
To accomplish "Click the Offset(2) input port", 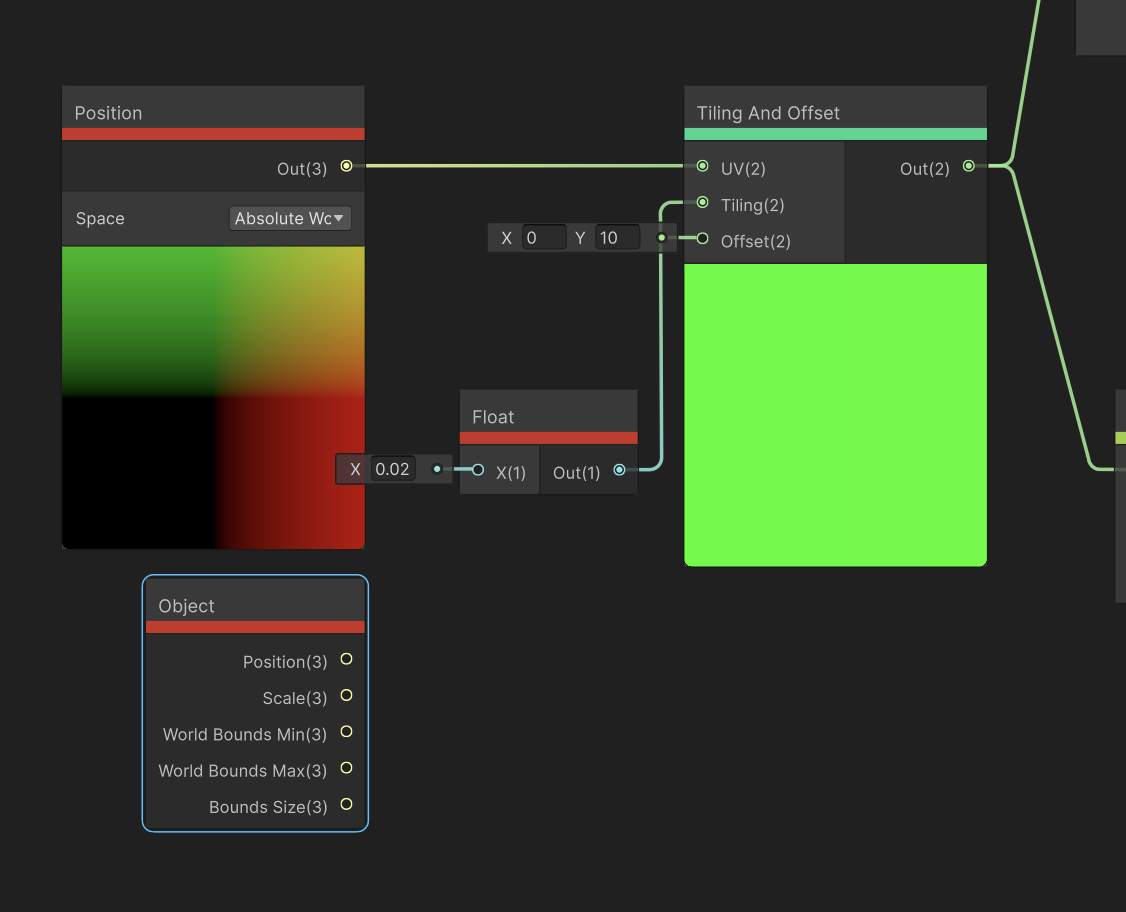I will point(703,241).
